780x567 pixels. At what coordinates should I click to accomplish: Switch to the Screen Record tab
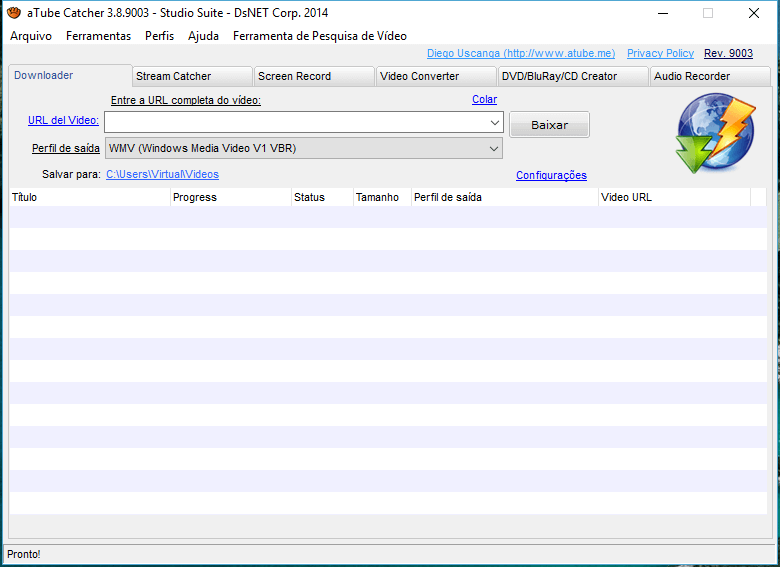click(x=314, y=76)
